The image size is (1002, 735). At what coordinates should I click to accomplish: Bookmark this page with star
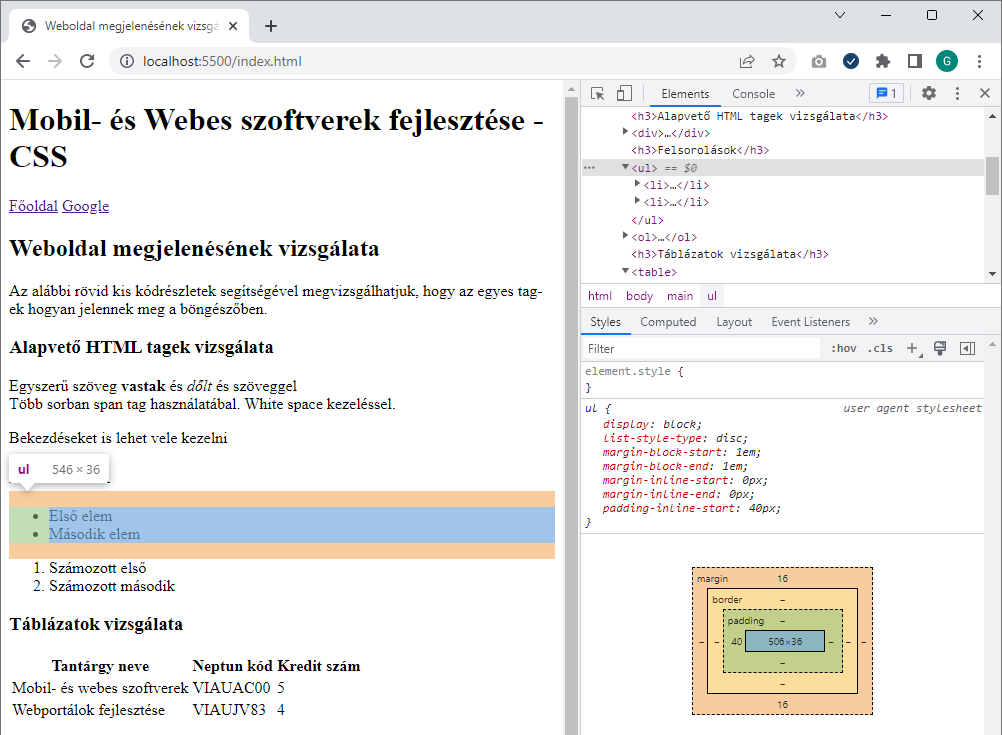[x=778, y=61]
